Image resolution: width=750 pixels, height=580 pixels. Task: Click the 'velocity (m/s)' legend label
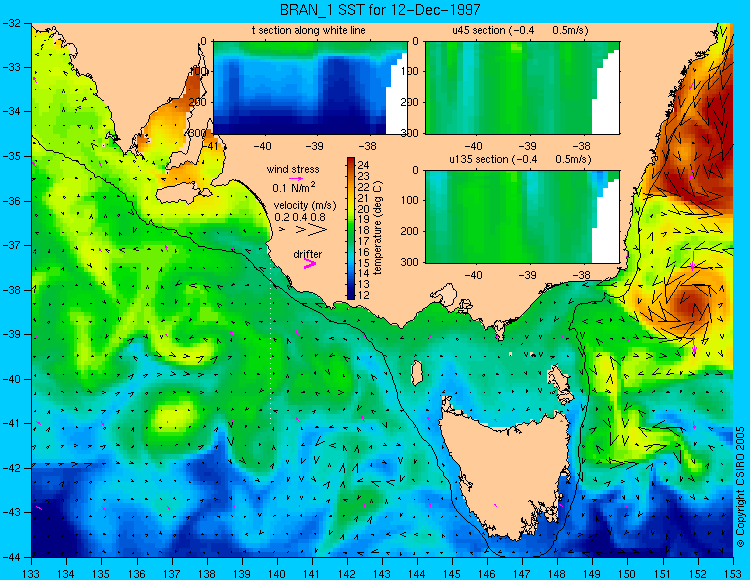305,205
